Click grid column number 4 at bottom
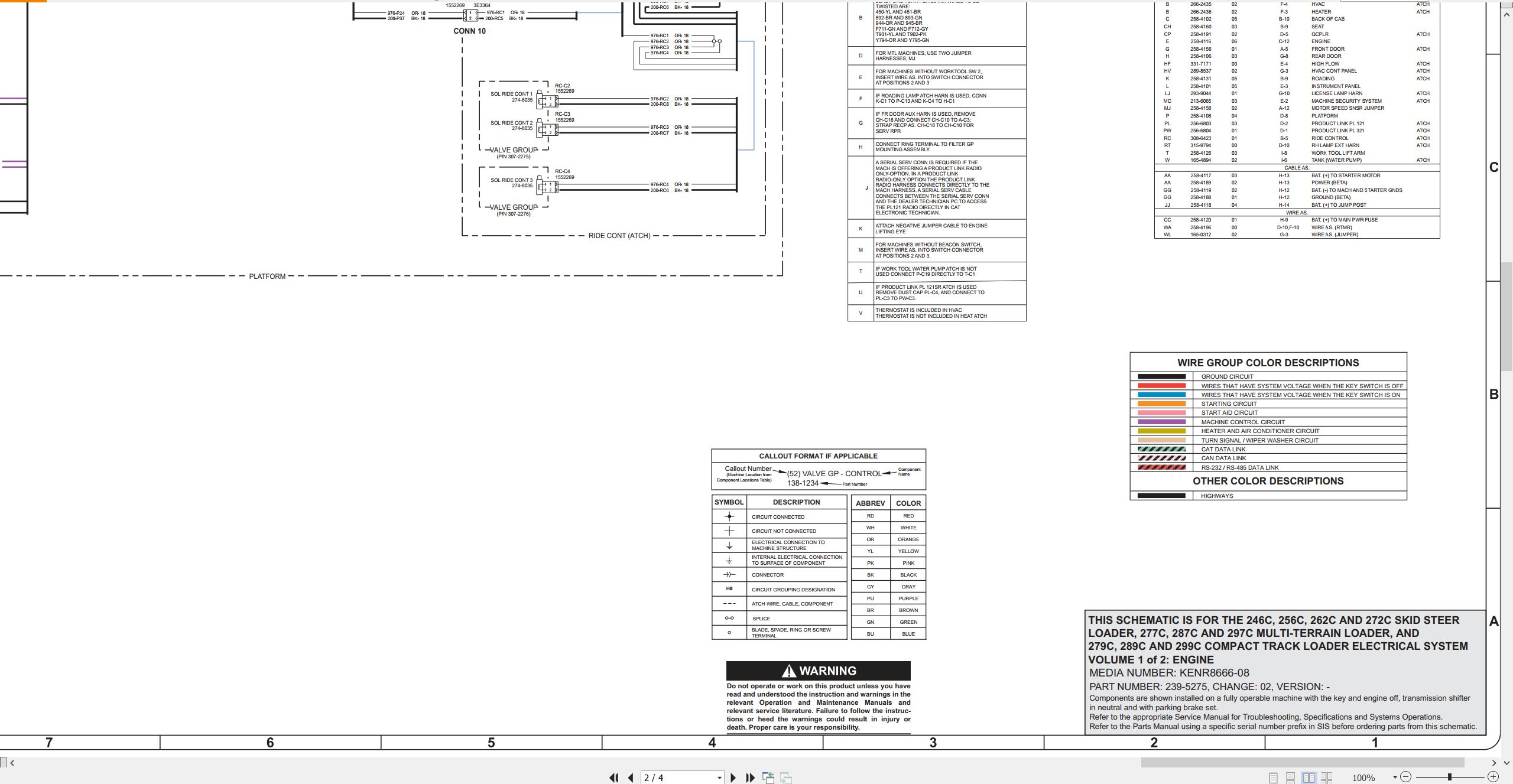Viewport: 1513px width, 784px height. coord(712,743)
